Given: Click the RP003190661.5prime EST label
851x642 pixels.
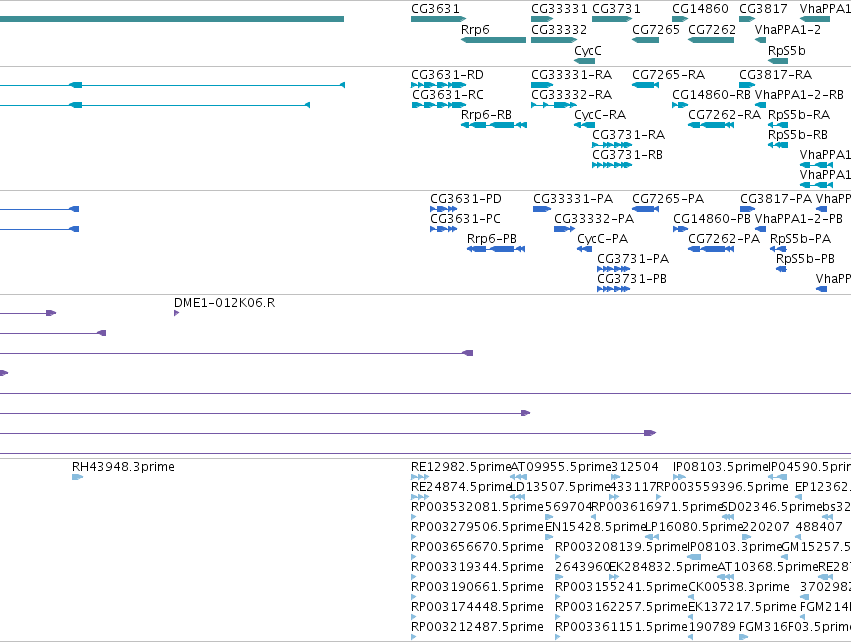Looking at the screenshot, I should point(477,587).
